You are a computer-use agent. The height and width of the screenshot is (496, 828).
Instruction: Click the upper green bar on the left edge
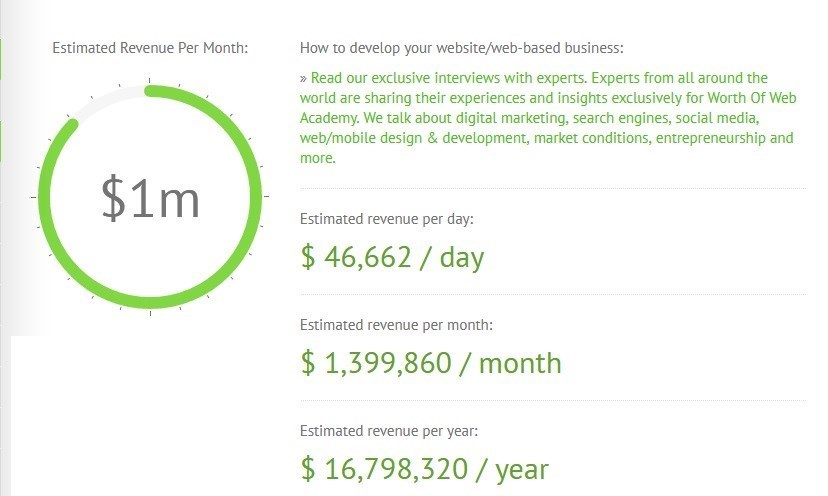point(2,57)
